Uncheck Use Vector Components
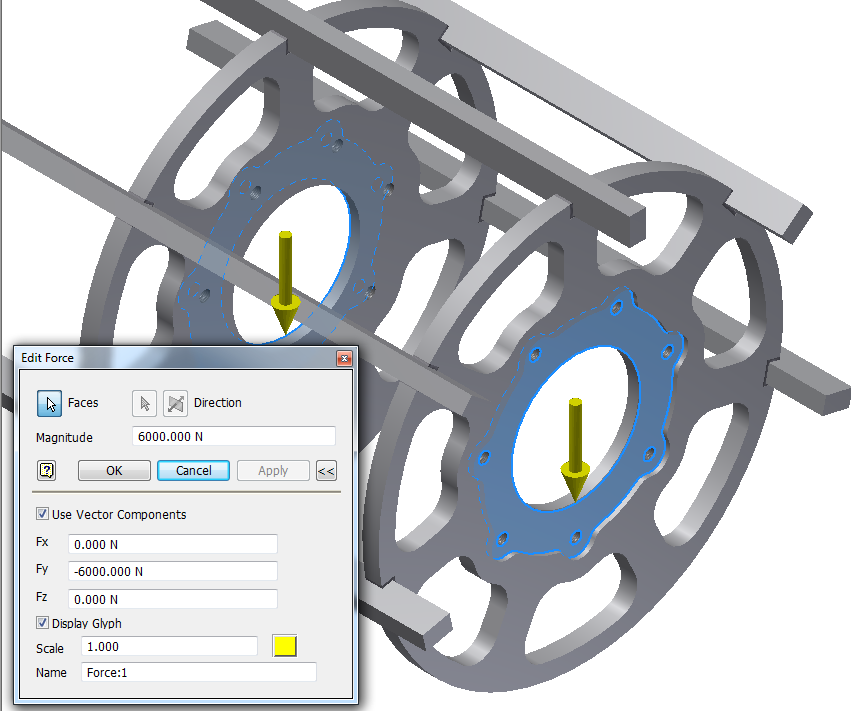The height and width of the screenshot is (711, 851). point(42,515)
